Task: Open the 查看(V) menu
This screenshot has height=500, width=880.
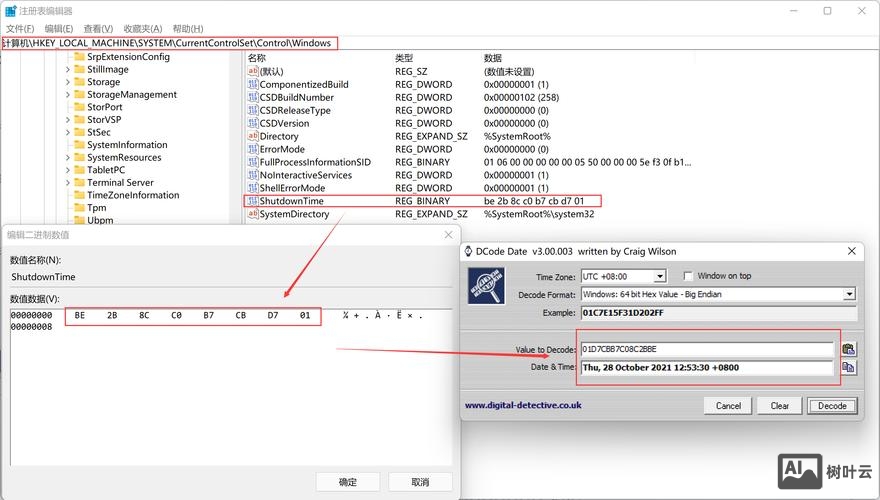Action: pos(98,29)
